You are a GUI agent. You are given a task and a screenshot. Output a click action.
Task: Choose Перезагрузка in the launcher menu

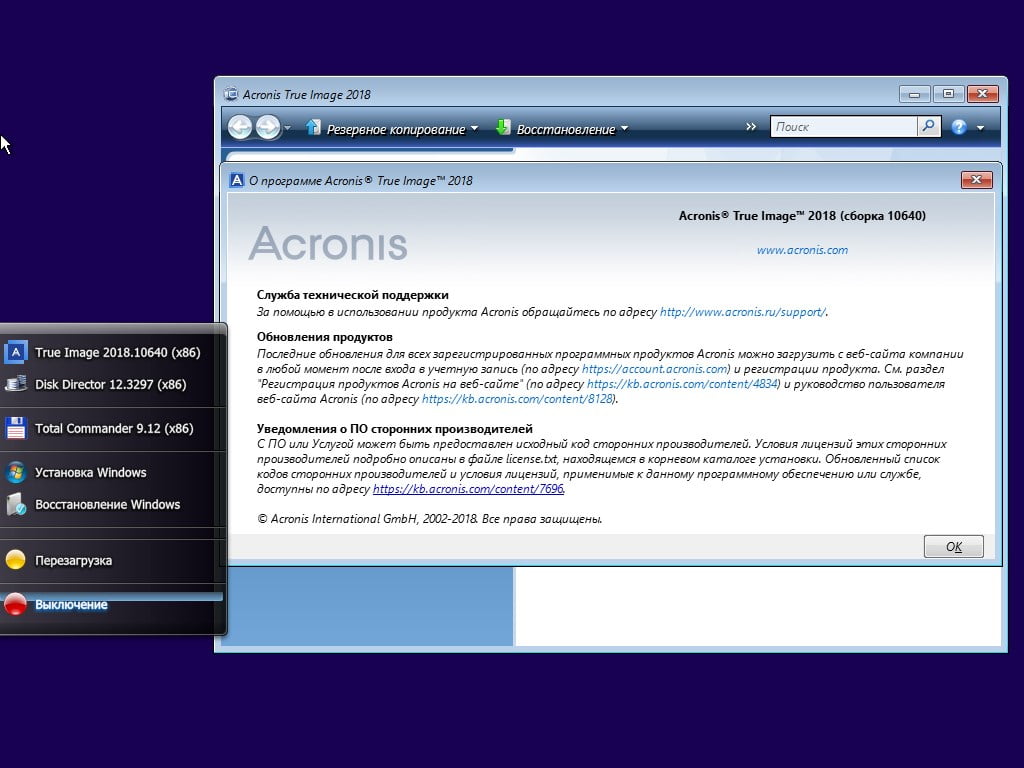[x=73, y=560]
